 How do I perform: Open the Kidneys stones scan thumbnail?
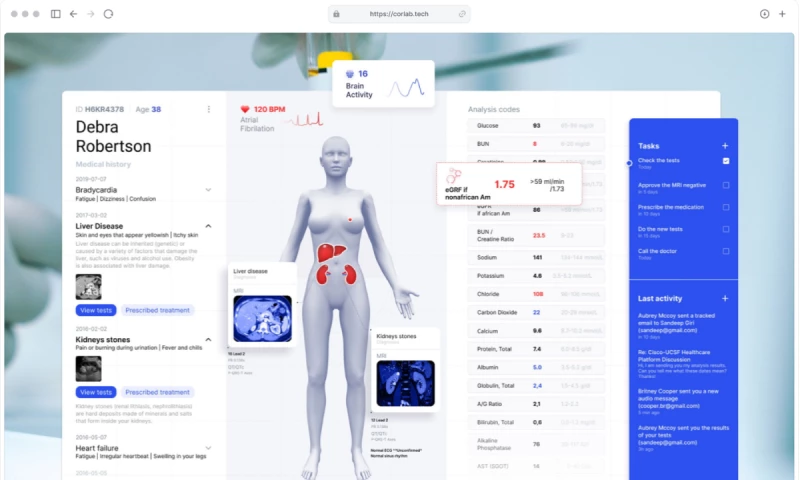(88, 369)
